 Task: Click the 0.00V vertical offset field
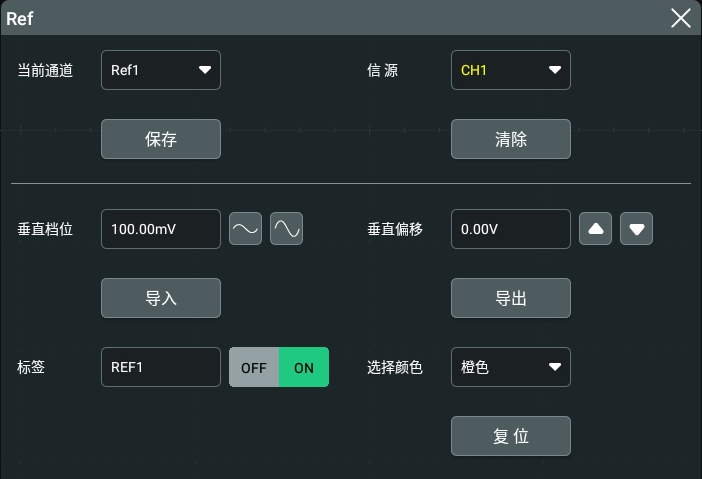[510, 229]
